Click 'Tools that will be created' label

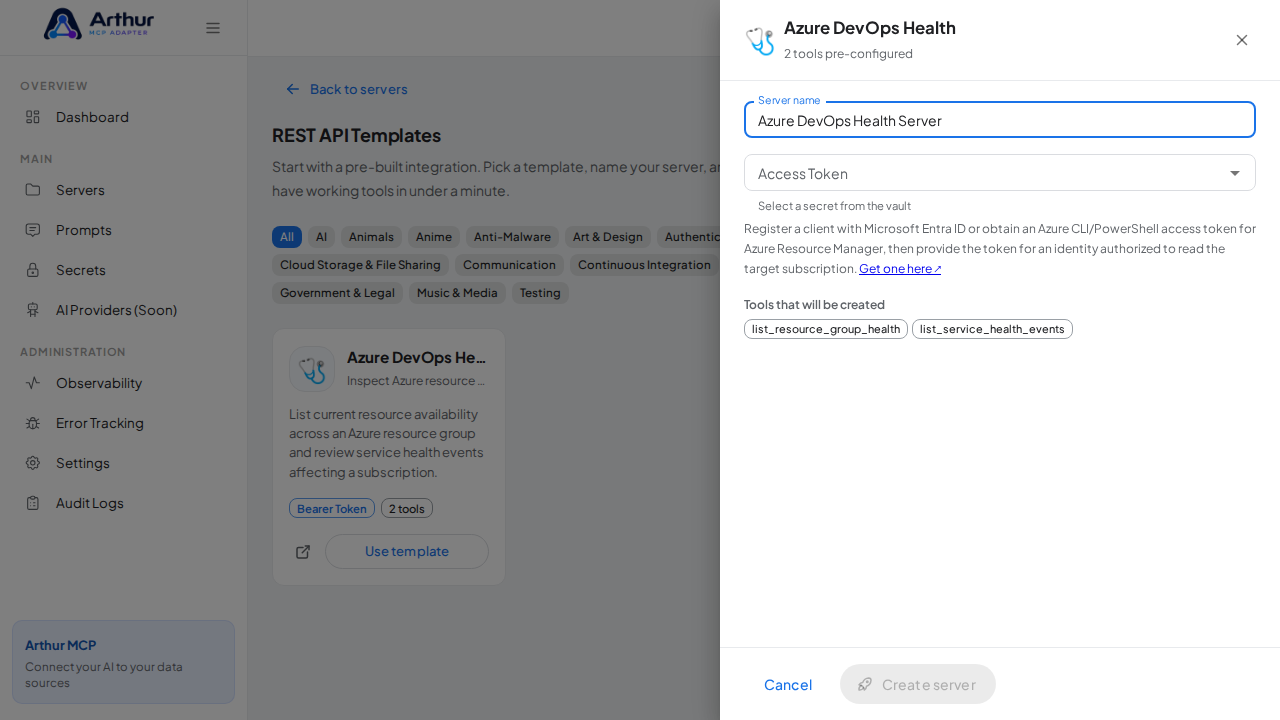click(x=814, y=305)
